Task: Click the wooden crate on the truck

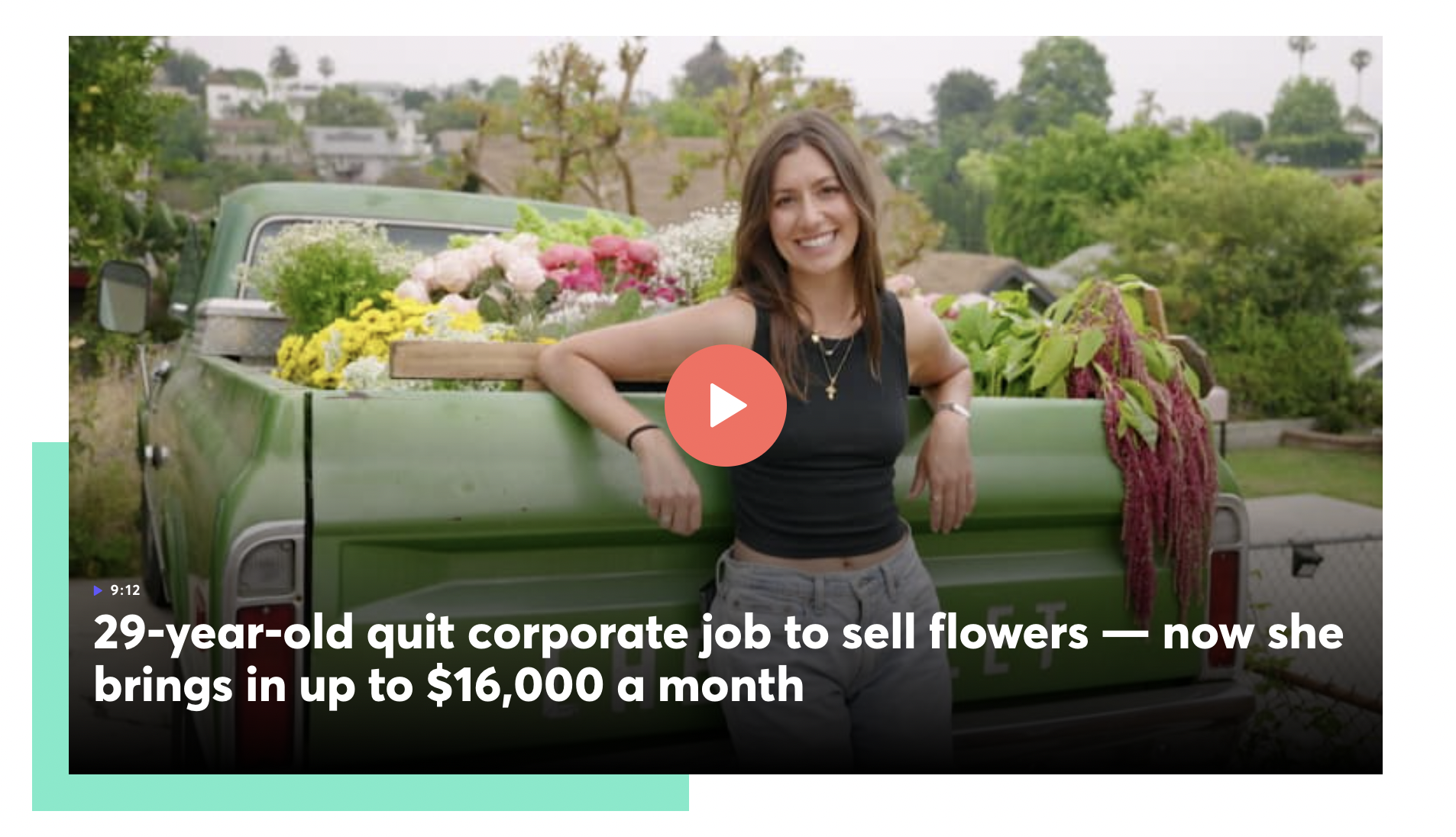Action: 466,360
